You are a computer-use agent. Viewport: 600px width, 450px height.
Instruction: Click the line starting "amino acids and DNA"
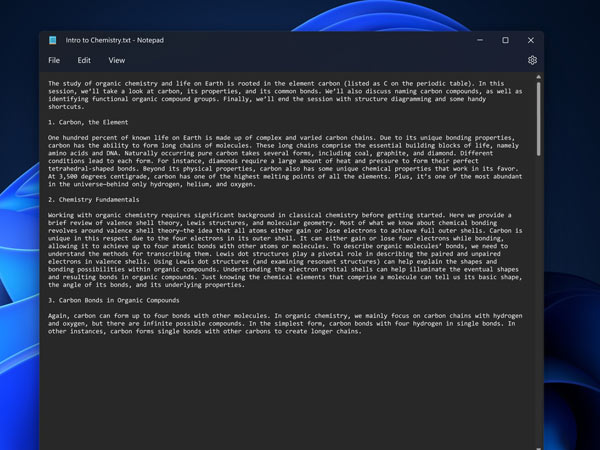(271, 153)
